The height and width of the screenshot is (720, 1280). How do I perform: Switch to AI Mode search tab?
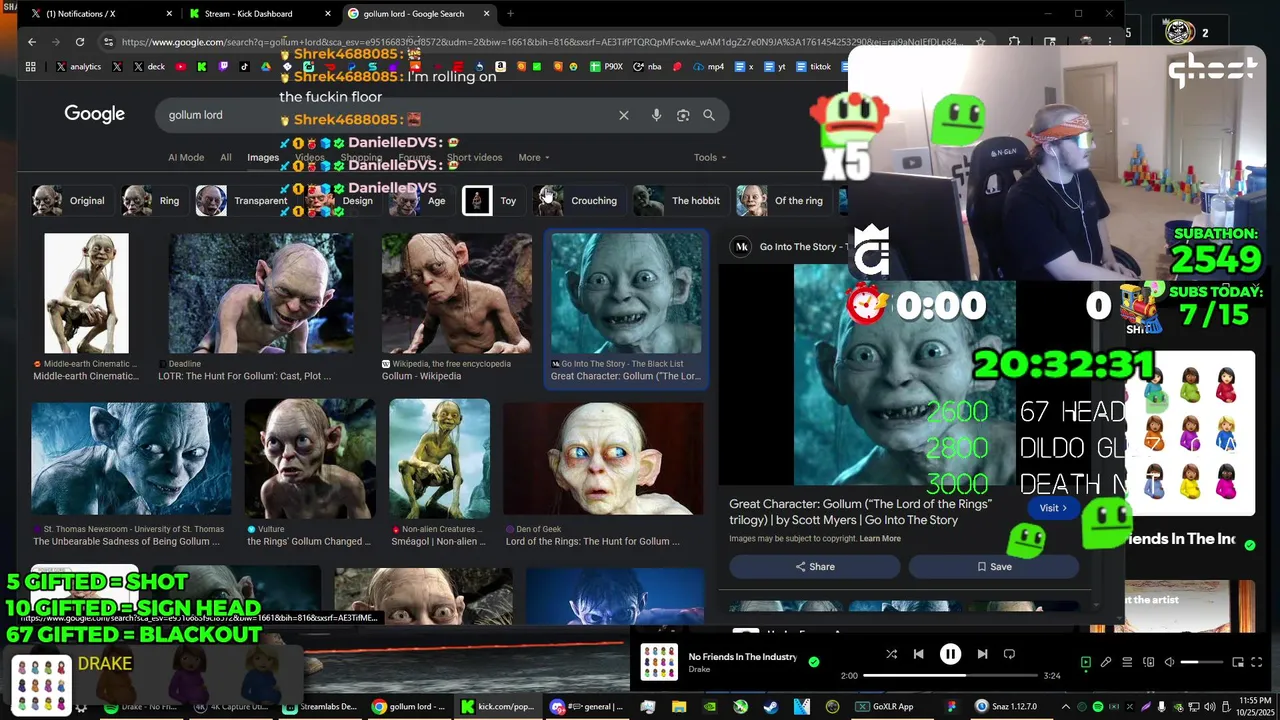(186, 157)
